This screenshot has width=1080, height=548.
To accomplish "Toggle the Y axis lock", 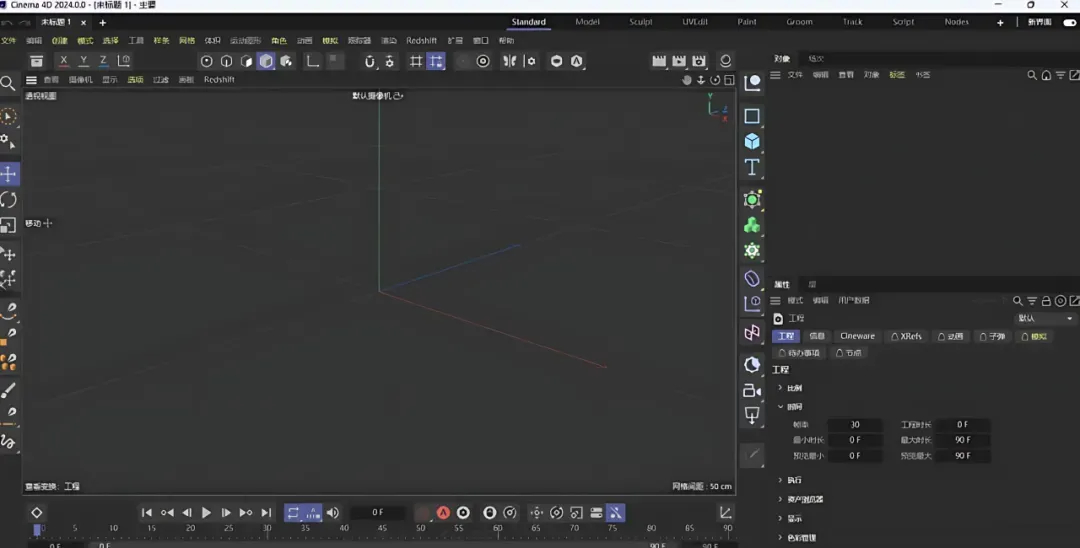I will pyautogui.click(x=83, y=61).
